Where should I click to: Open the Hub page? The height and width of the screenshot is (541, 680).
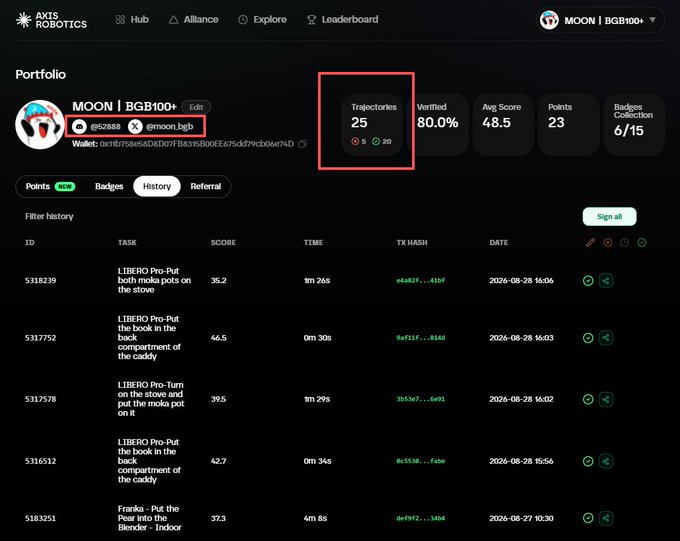click(132, 20)
